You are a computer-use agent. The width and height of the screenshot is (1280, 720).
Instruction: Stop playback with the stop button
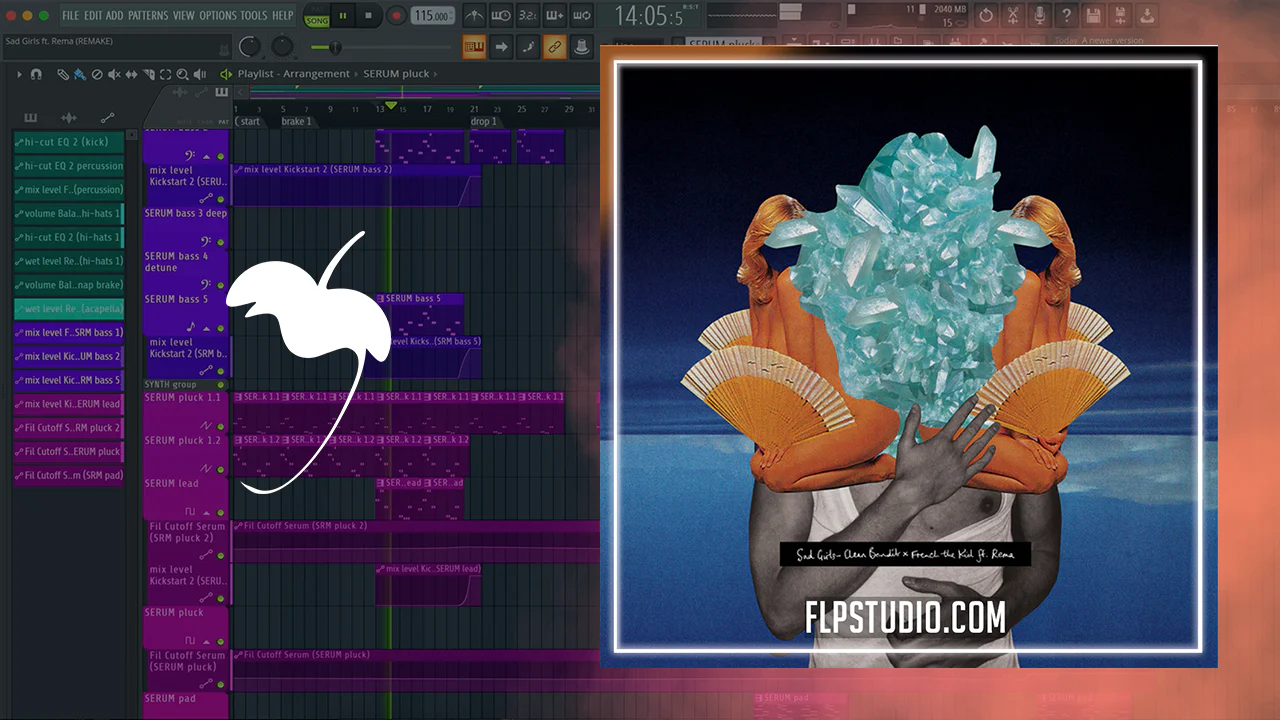pyautogui.click(x=369, y=16)
